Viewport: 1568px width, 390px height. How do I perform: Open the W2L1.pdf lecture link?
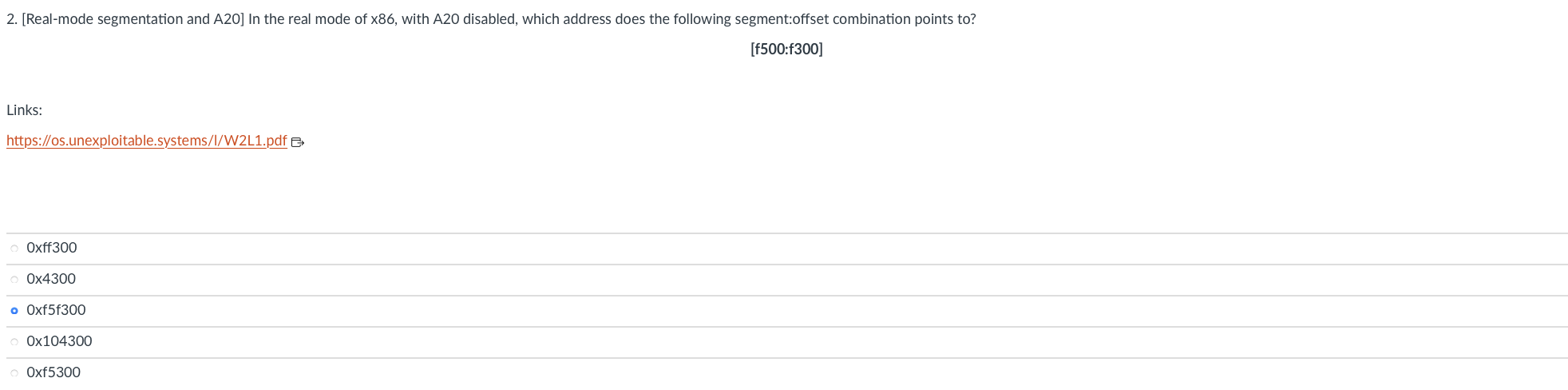(x=147, y=141)
